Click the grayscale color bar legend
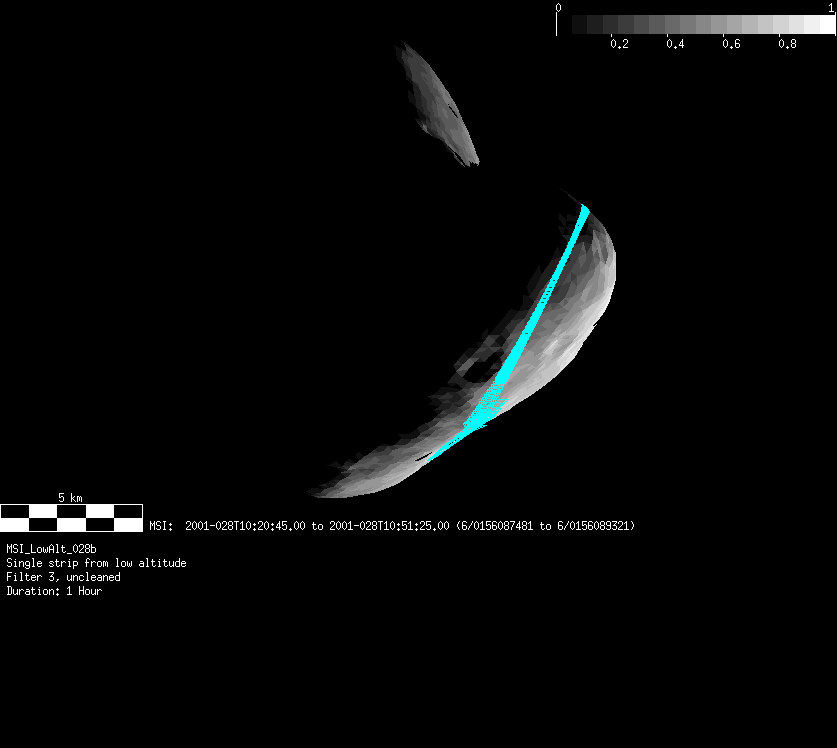Image resolution: width=837 pixels, height=748 pixels. [x=696, y=25]
